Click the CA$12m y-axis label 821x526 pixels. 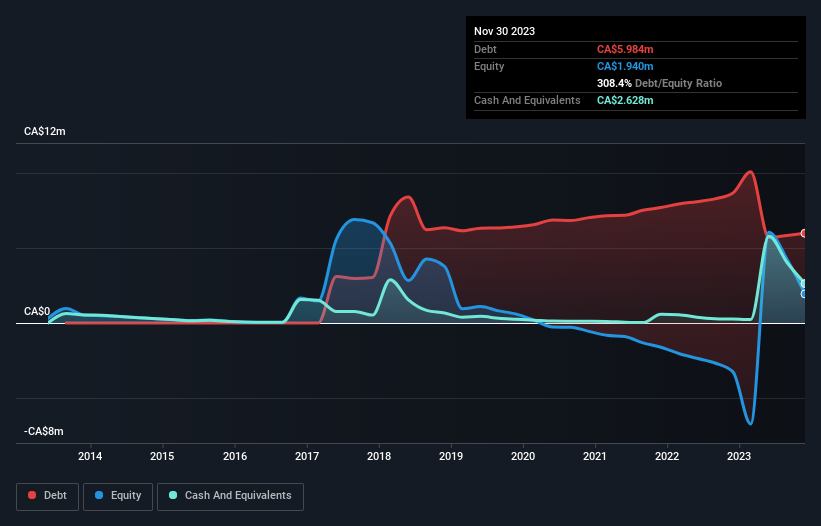point(45,131)
